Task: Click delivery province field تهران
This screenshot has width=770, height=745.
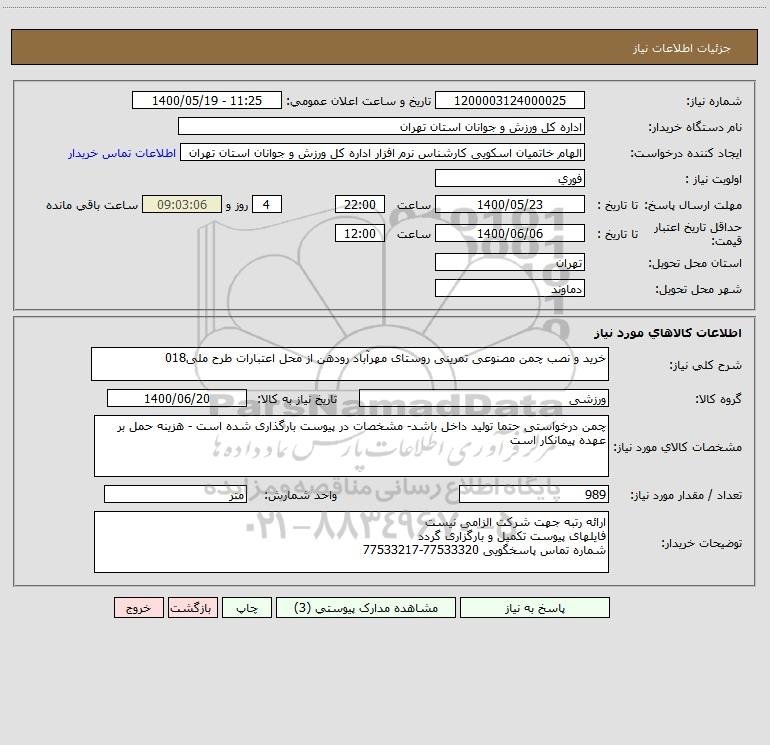Action: coord(510,262)
